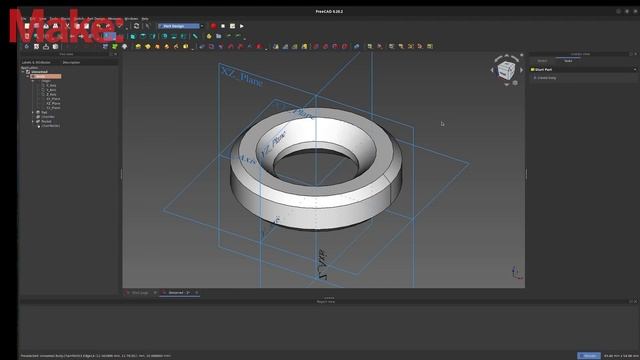Select the Hole tool icon

pyautogui.click(x=211, y=47)
